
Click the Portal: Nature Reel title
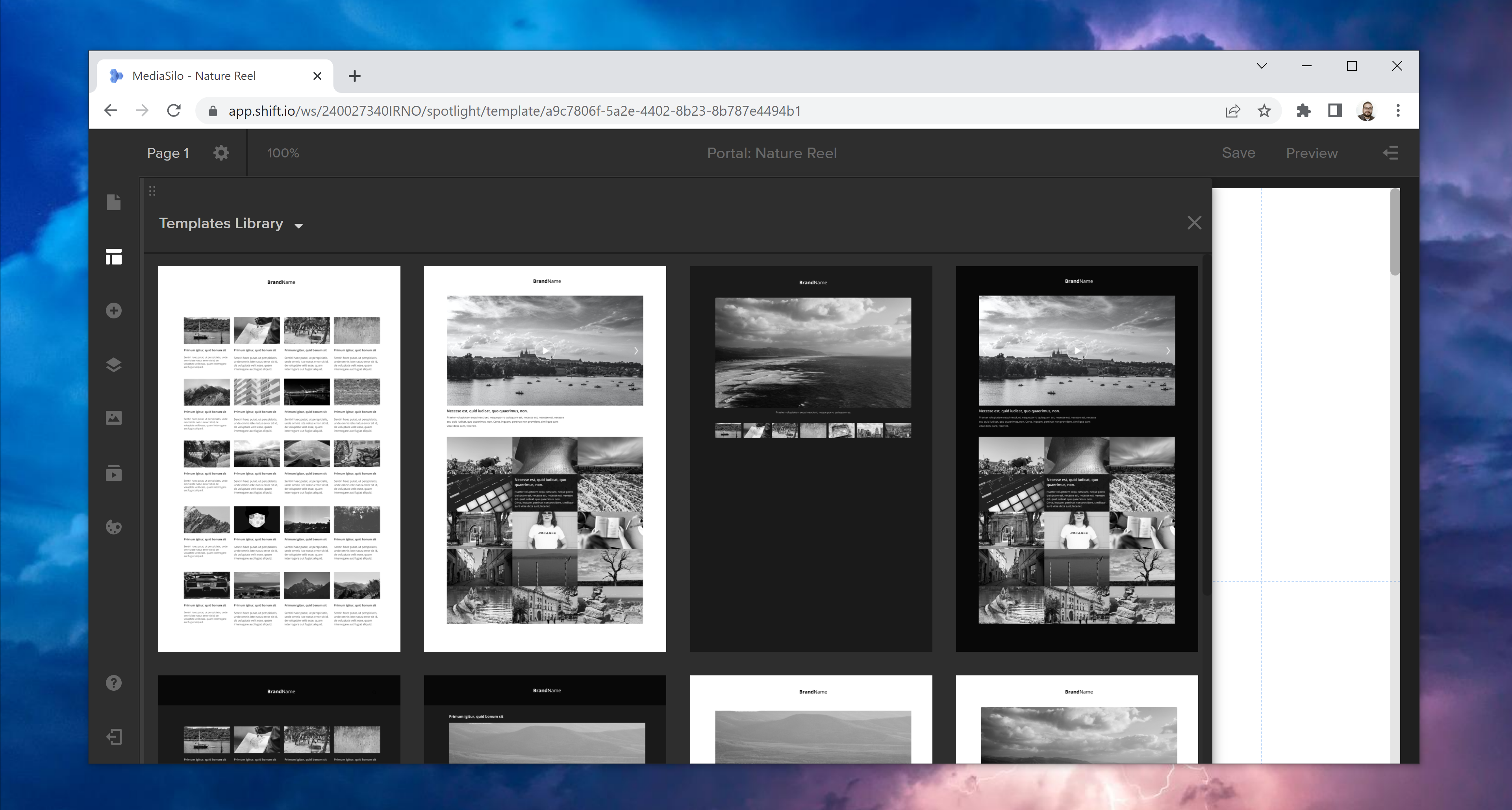[771, 153]
